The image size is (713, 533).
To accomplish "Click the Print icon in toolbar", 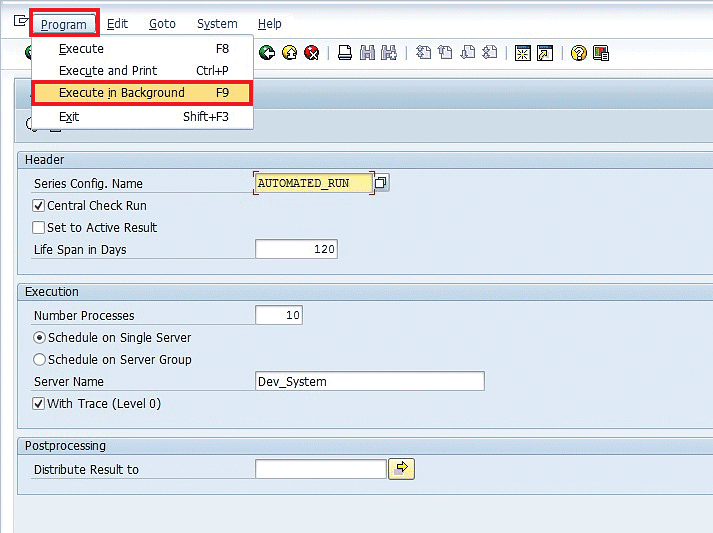I will coord(344,53).
